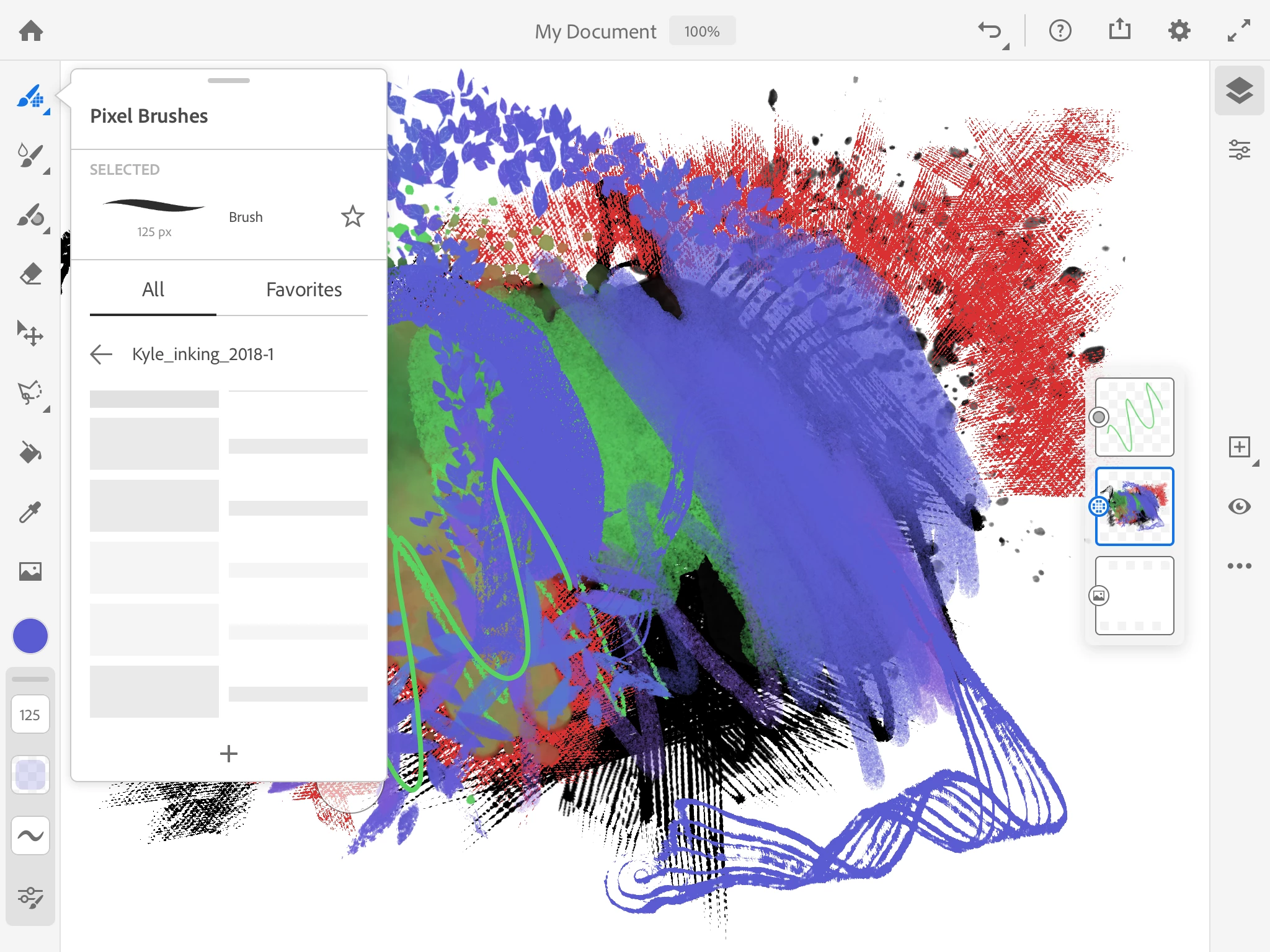
Task: Select the Move and Transform tool
Action: coord(30,333)
